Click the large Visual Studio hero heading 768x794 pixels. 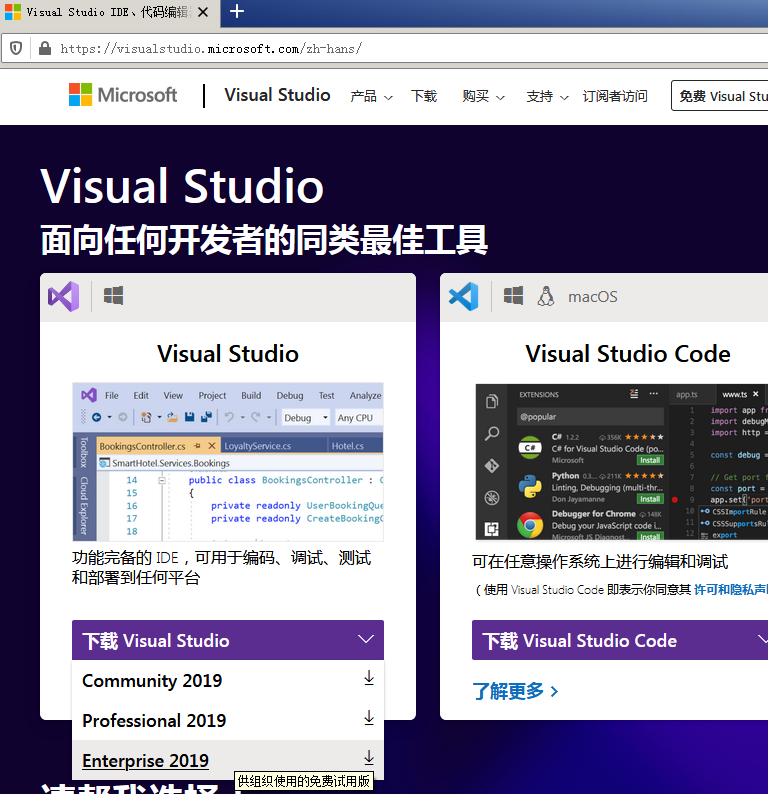tap(182, 186)
